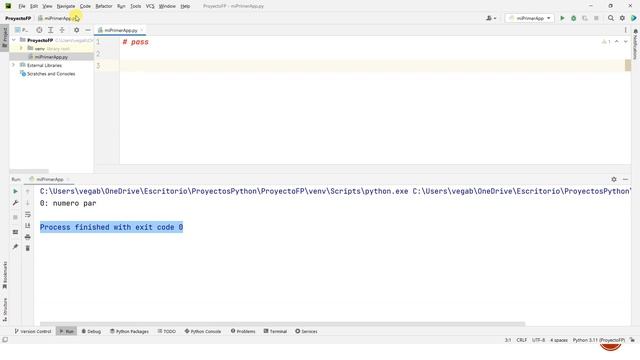This screenshot has height=360, width=640.
Task: Go to next highlighted problem arrow
Action: (x=625, y=42)
